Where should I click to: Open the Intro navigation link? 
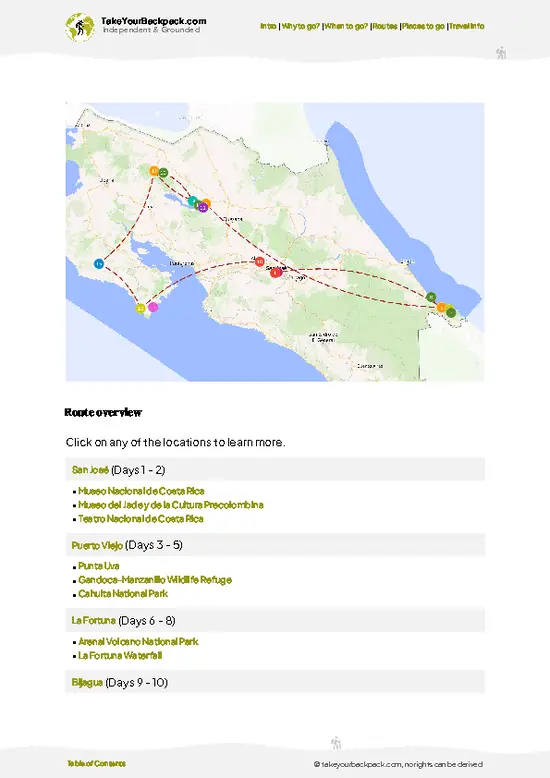tap(268, 26)
